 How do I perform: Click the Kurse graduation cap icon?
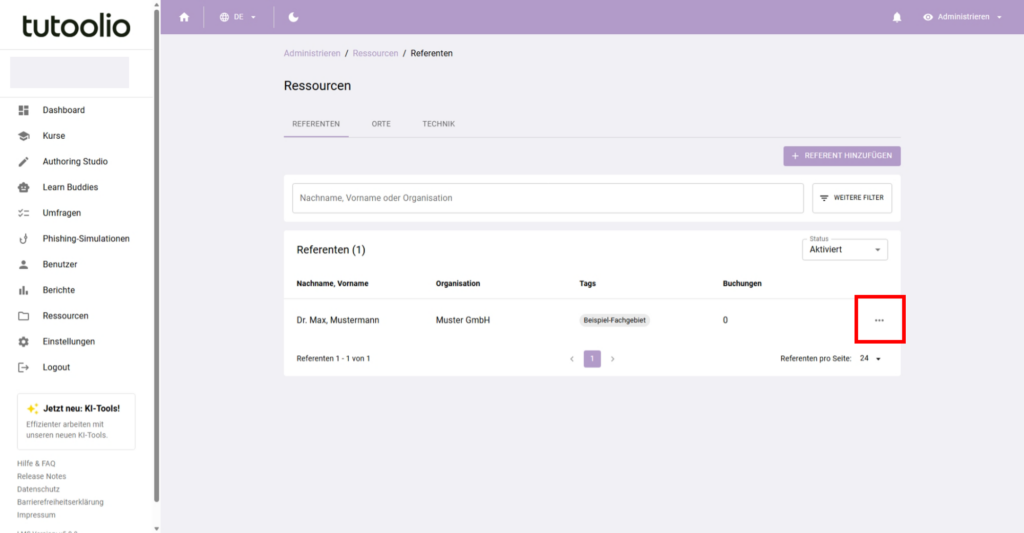click(x=24, y=136)
